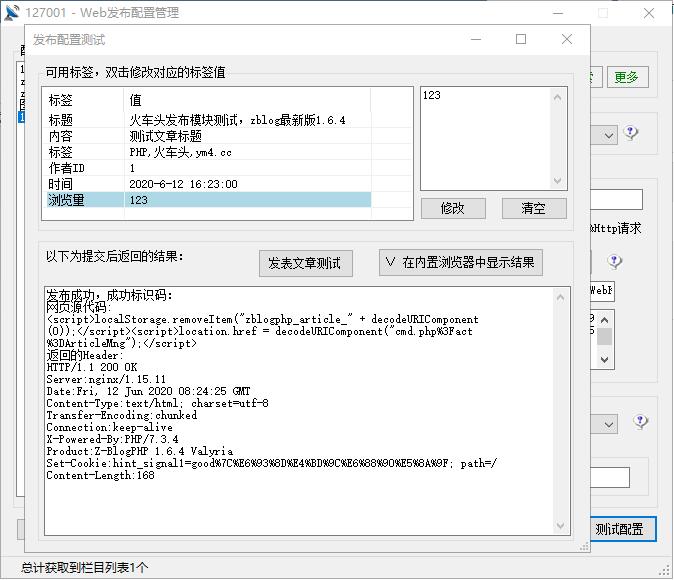The image size is (674, 580).
Task: Click down arrow of result text scrollbar
Action: tap(560, 525)
